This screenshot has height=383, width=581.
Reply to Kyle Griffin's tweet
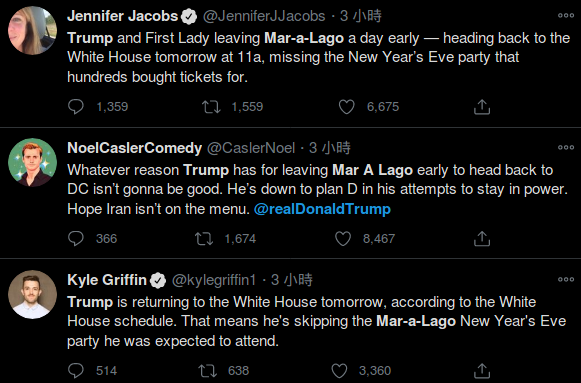click(76, 370)
